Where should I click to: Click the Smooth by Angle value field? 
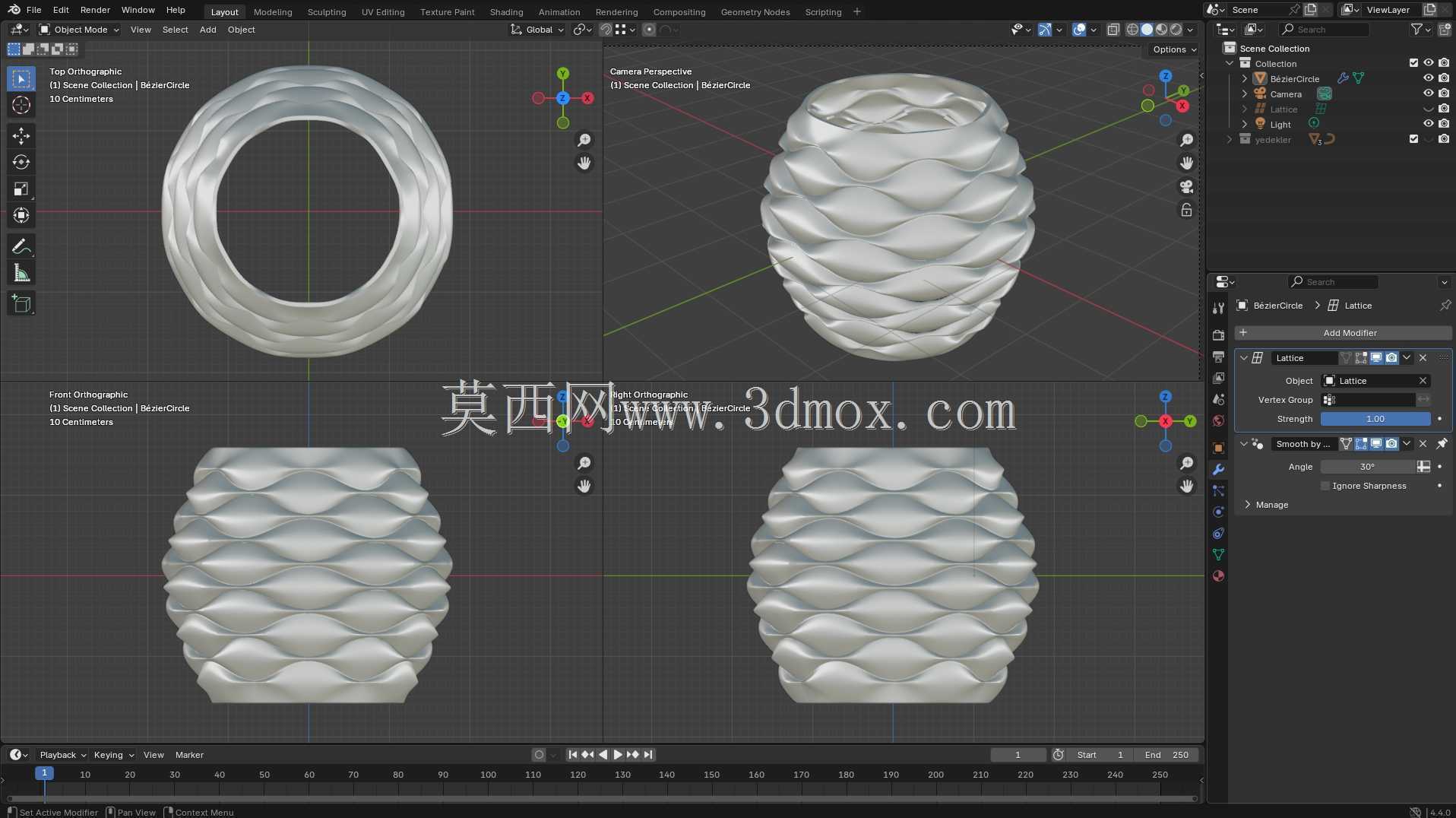pos(1368,467)
